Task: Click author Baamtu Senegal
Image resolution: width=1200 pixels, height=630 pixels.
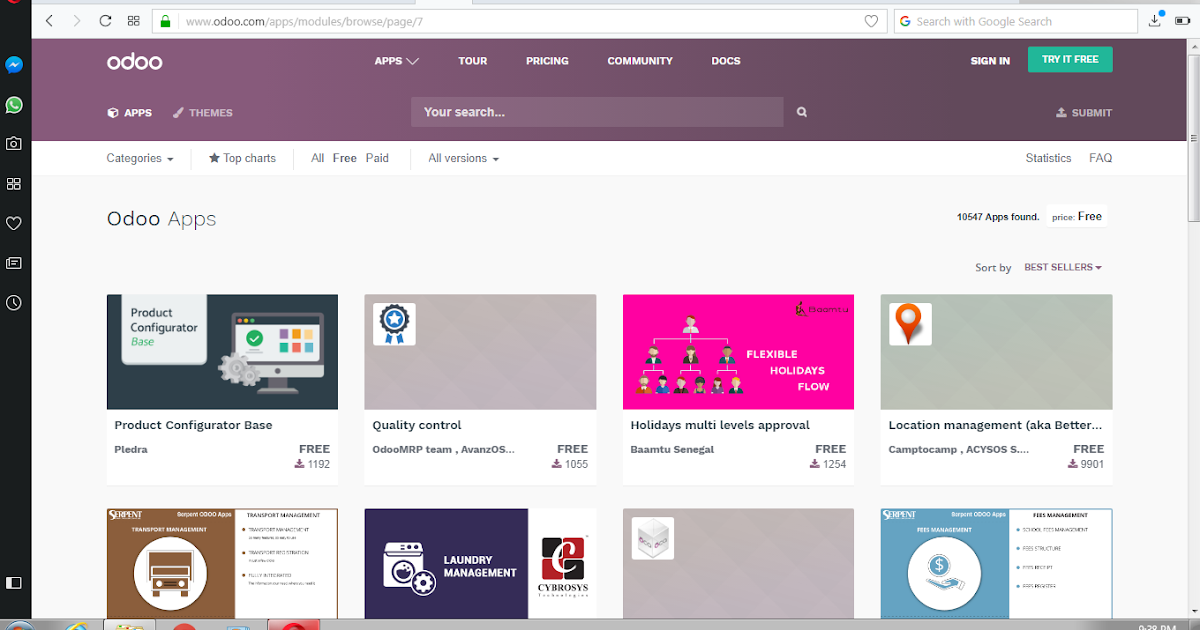Action: coord(672,450)
